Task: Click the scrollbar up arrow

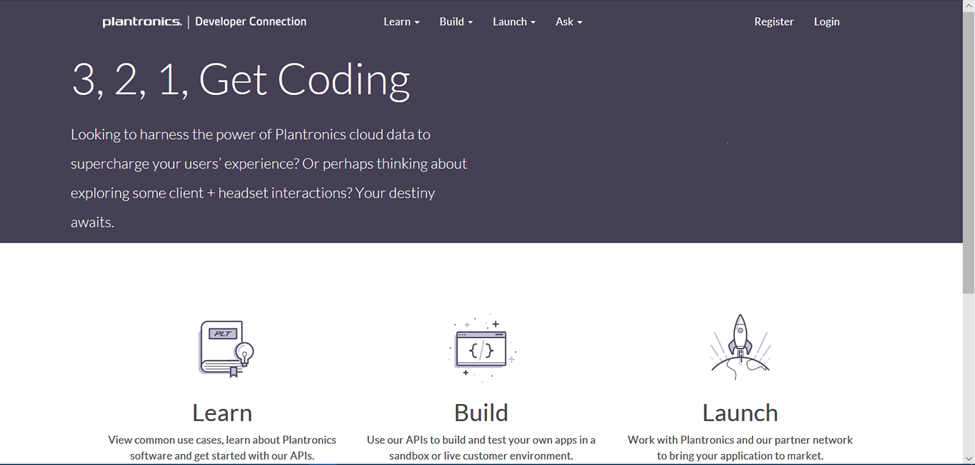Action: pyautogui.click(x=969, y=4)
